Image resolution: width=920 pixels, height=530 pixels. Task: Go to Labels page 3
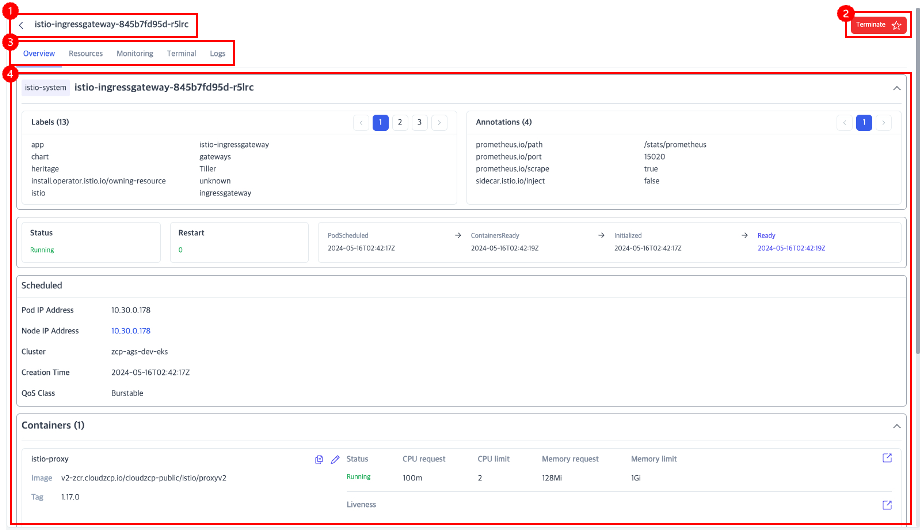pyautogui.click(x=420, y=123)
